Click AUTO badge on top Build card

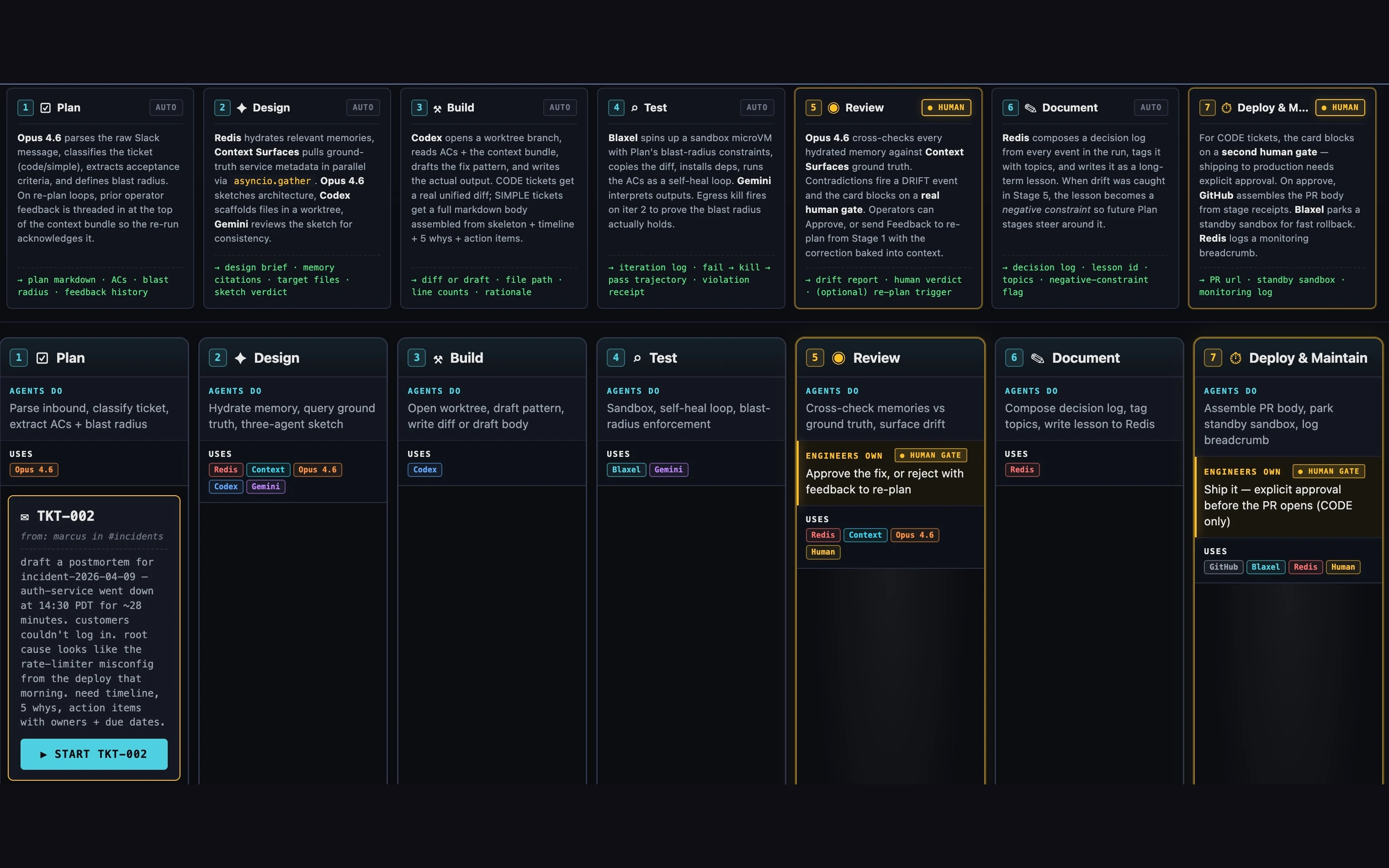pos(560,107)
